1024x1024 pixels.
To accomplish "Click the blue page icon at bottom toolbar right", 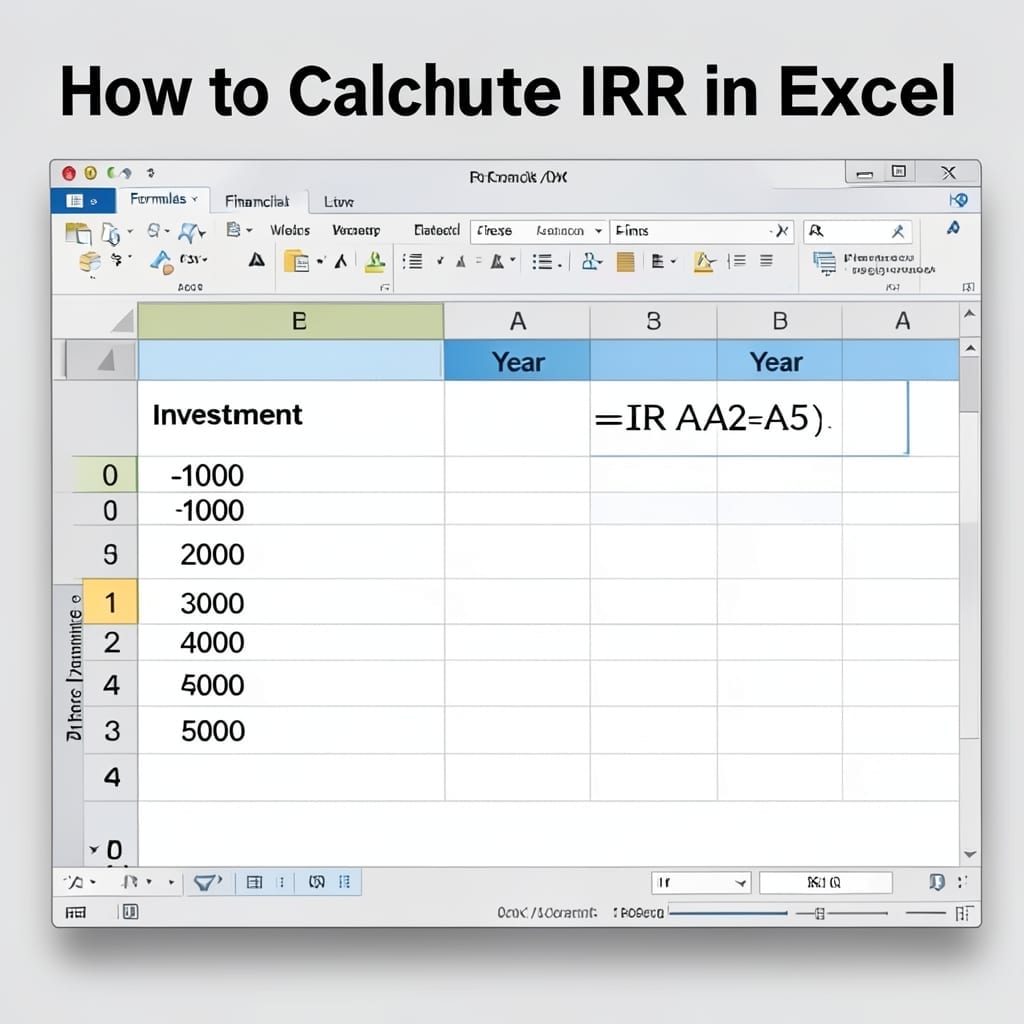I will [x=937, y=882].
